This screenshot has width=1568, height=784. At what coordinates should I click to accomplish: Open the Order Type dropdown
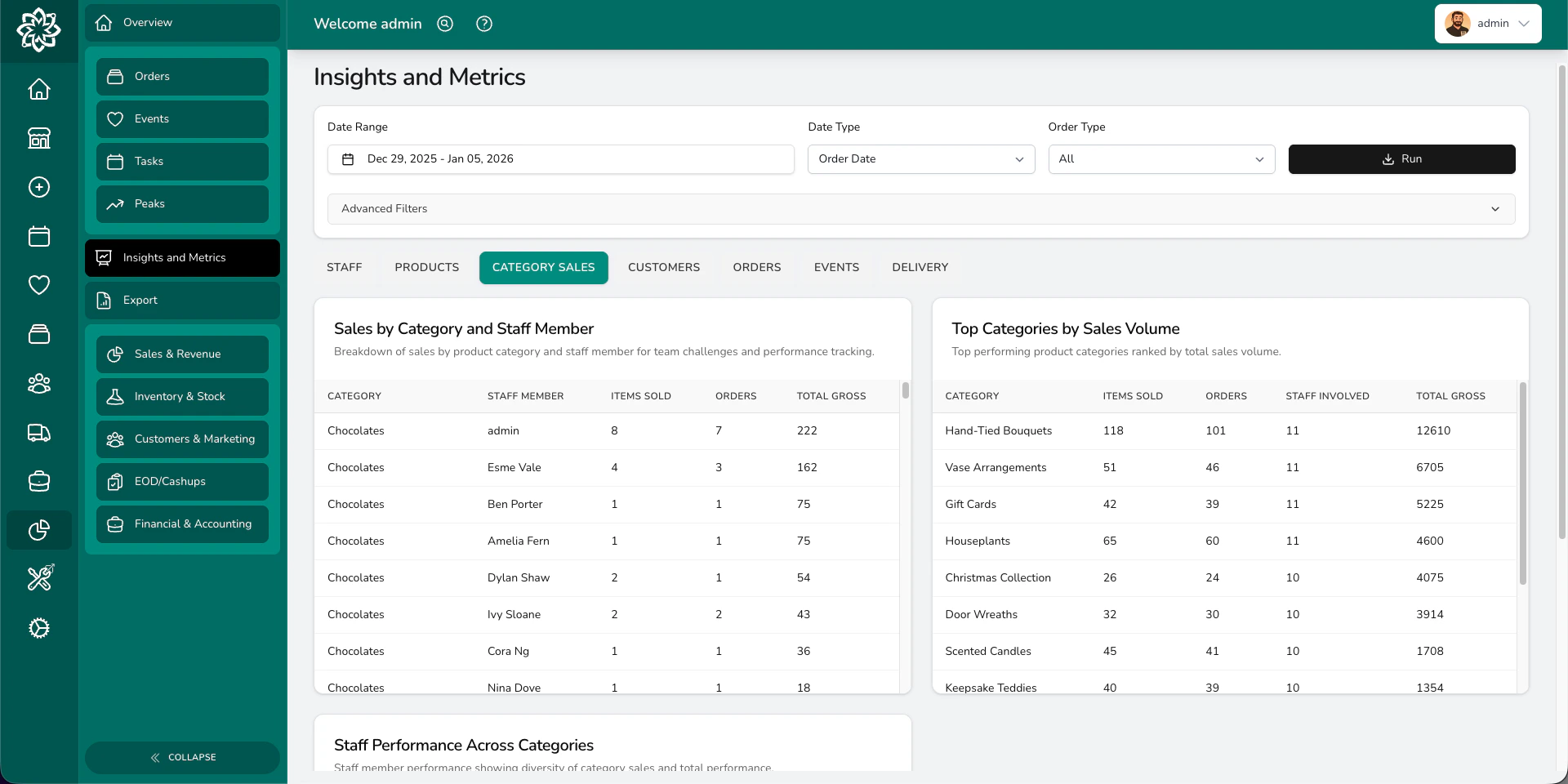click(x=1160, y=159)
